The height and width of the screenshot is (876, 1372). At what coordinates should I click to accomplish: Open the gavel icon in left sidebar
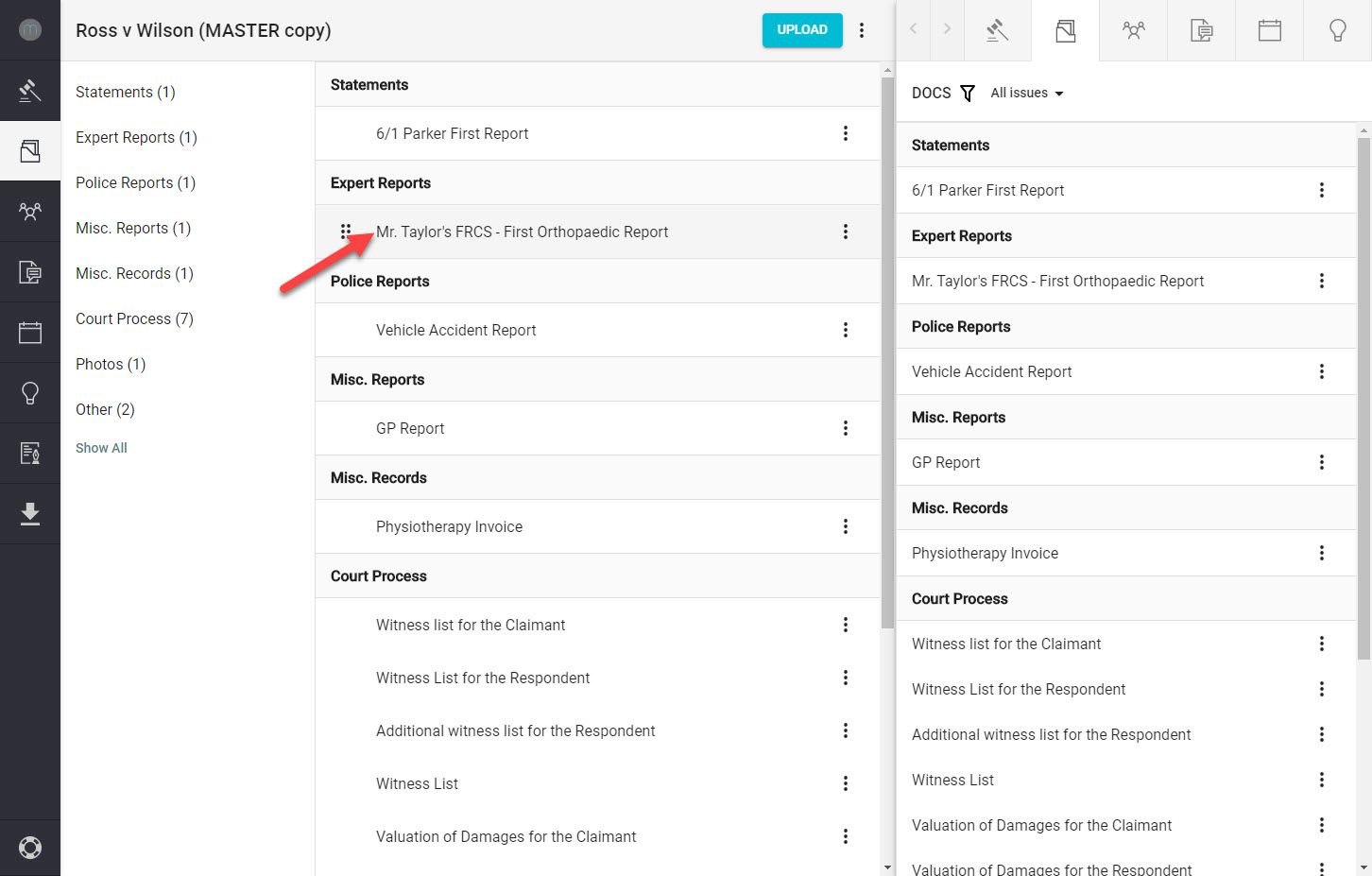point(30,91)
